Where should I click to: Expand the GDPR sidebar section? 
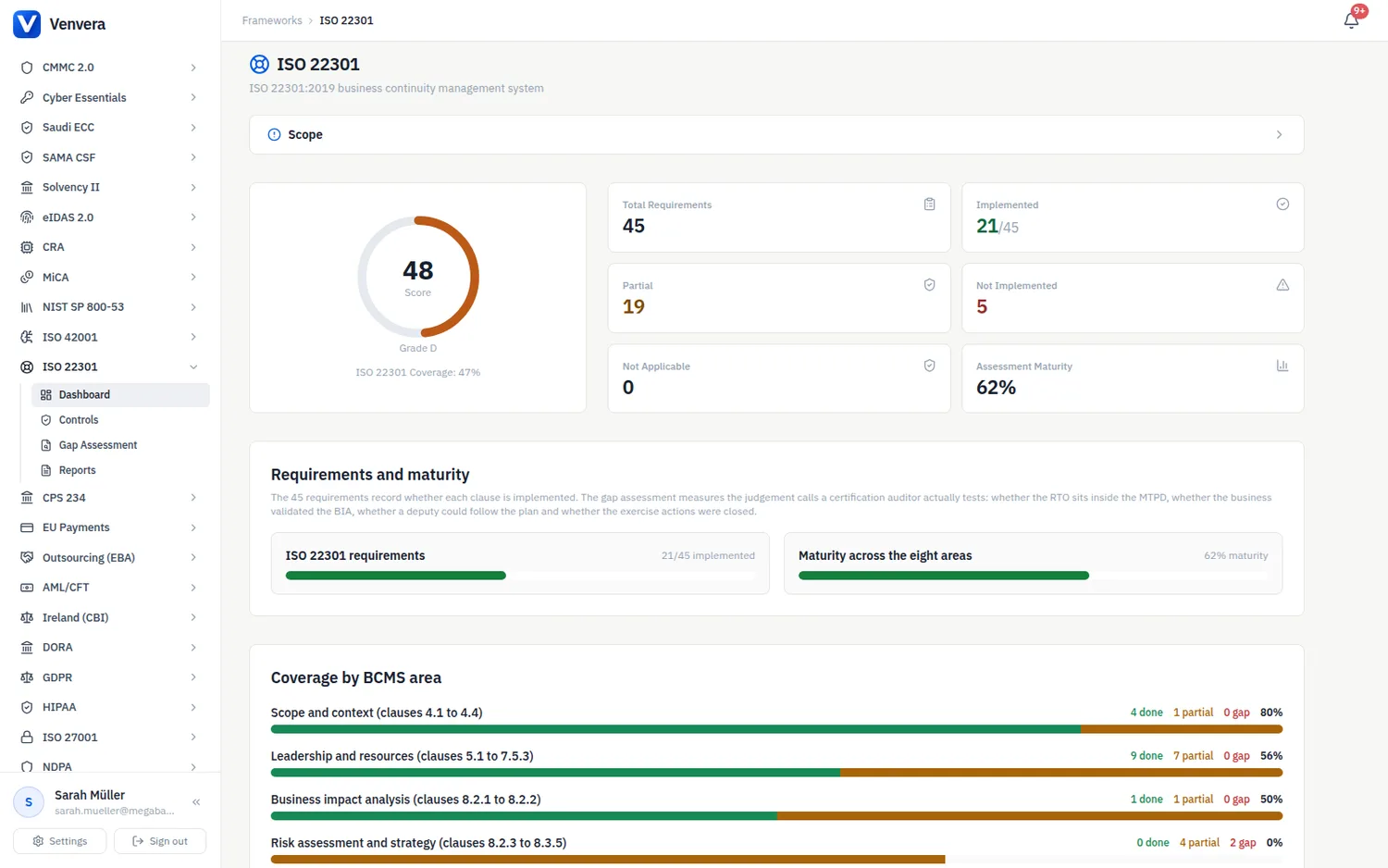193,677
